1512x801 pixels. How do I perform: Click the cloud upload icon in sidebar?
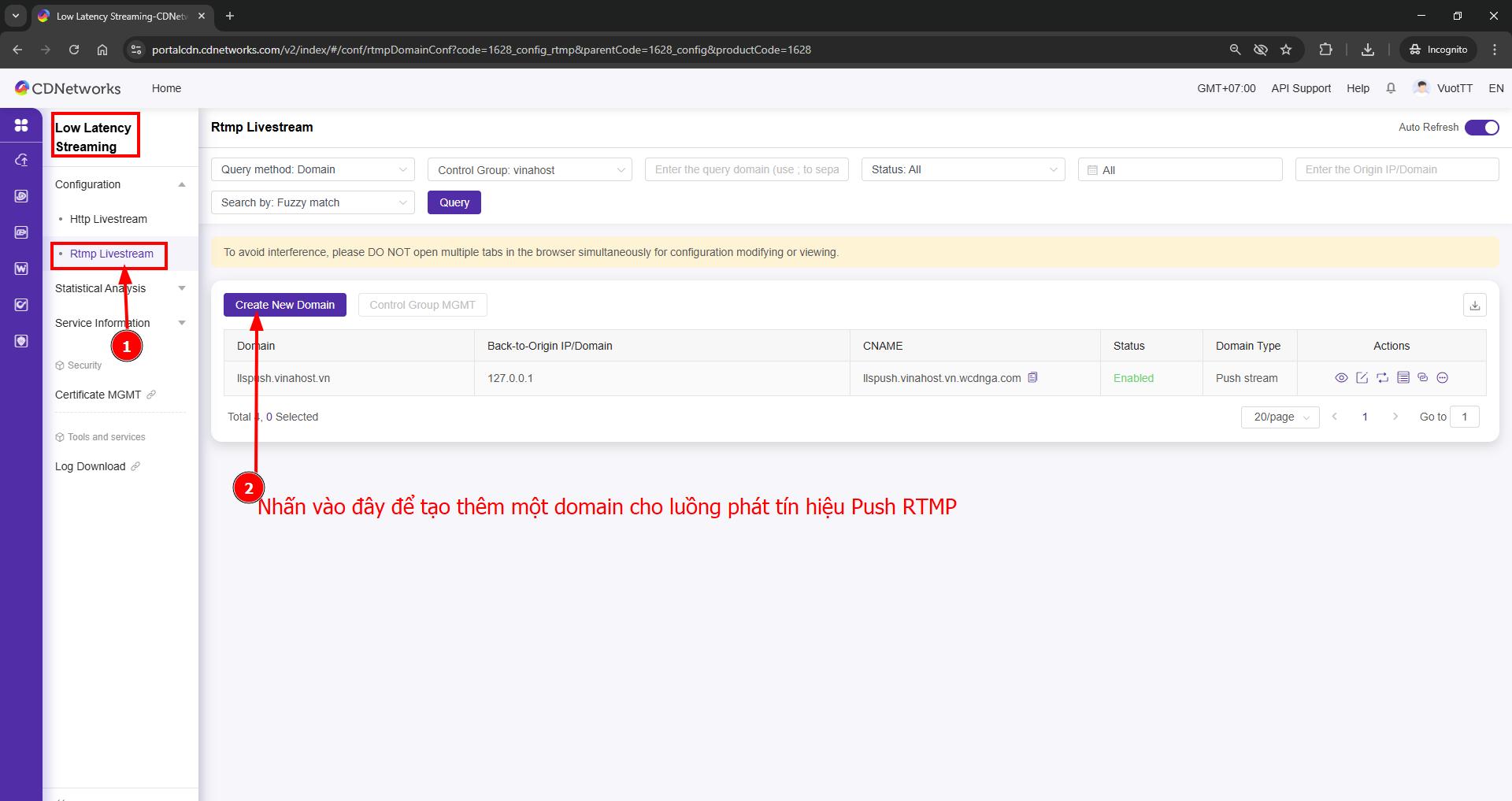coord(21,160)
